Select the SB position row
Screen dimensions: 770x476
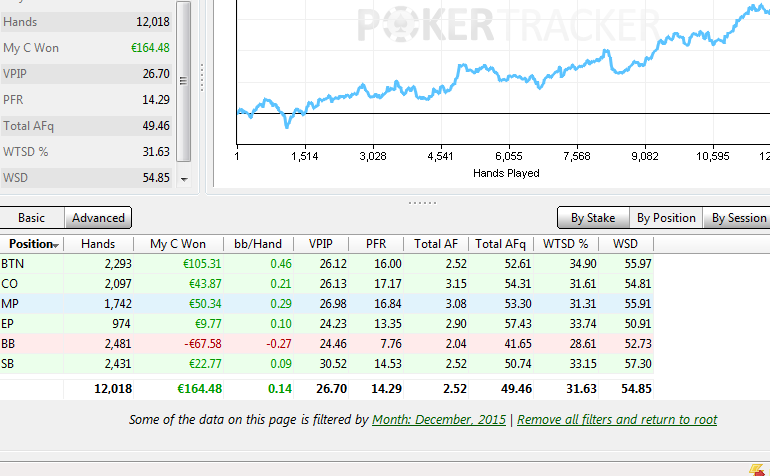click(x=327, y=364)
